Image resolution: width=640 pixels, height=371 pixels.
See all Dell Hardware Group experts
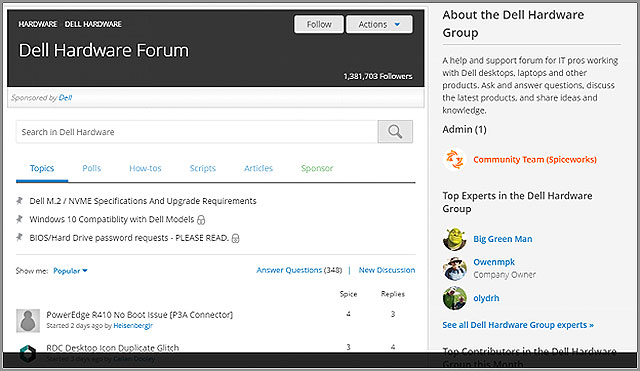pos(518,325)
